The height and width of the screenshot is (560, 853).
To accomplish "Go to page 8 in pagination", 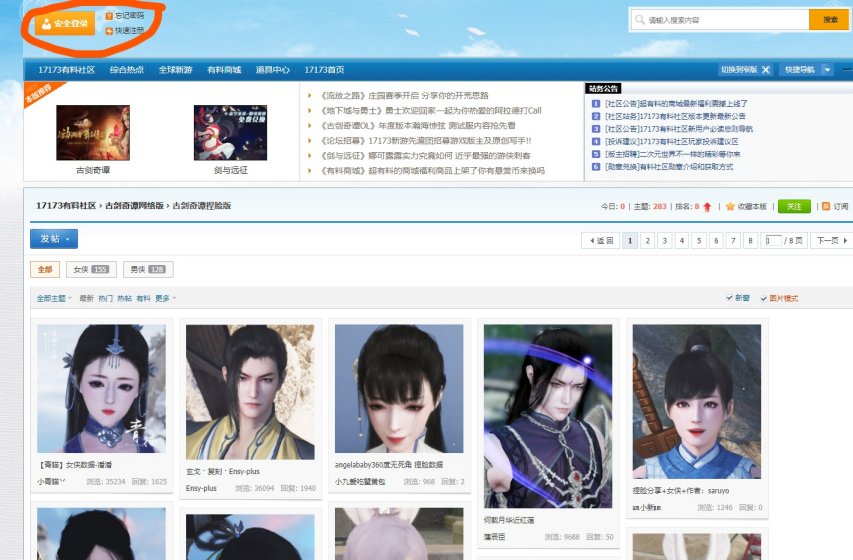I will [x=750, y=241].
